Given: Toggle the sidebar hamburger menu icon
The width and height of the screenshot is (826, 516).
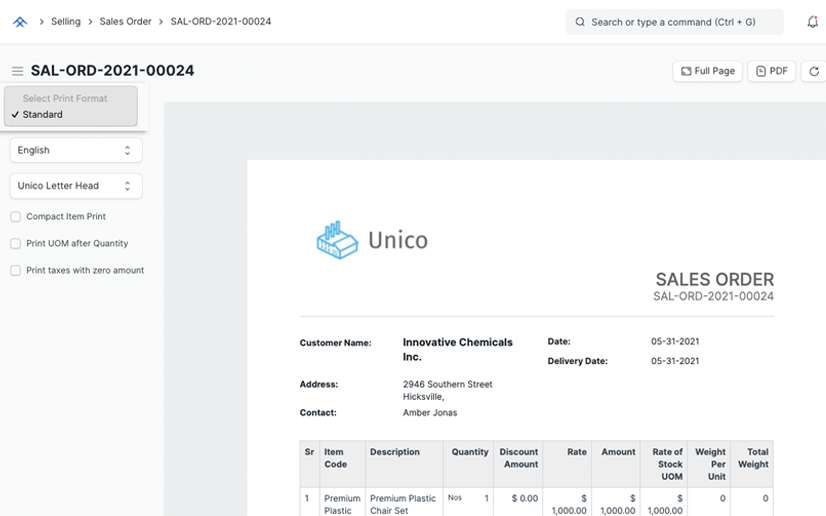Looking at the screenshot, I should (x=17, y=71).
